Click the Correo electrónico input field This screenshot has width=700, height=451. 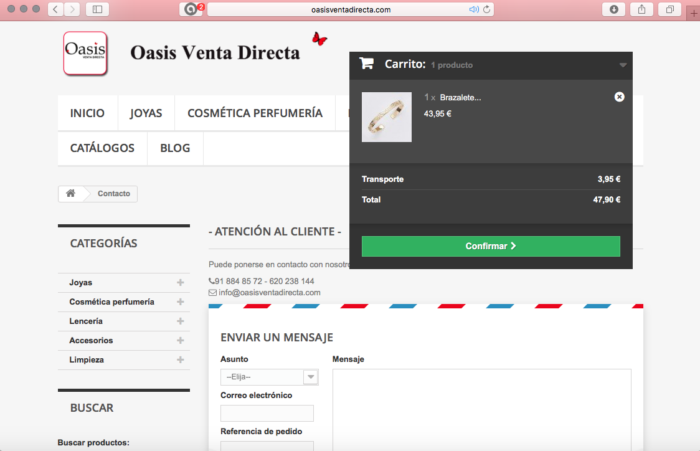pos(267,413)
